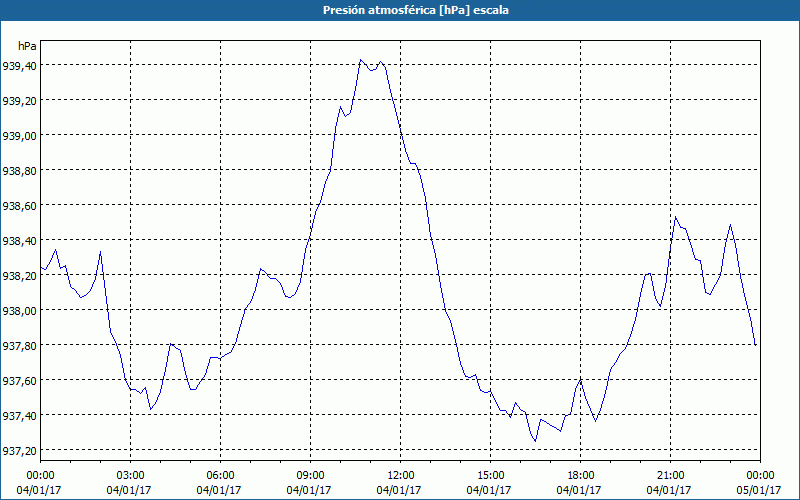Select the 06:00 time label
The width and height of the screenshot is (800, 500).
220,476
